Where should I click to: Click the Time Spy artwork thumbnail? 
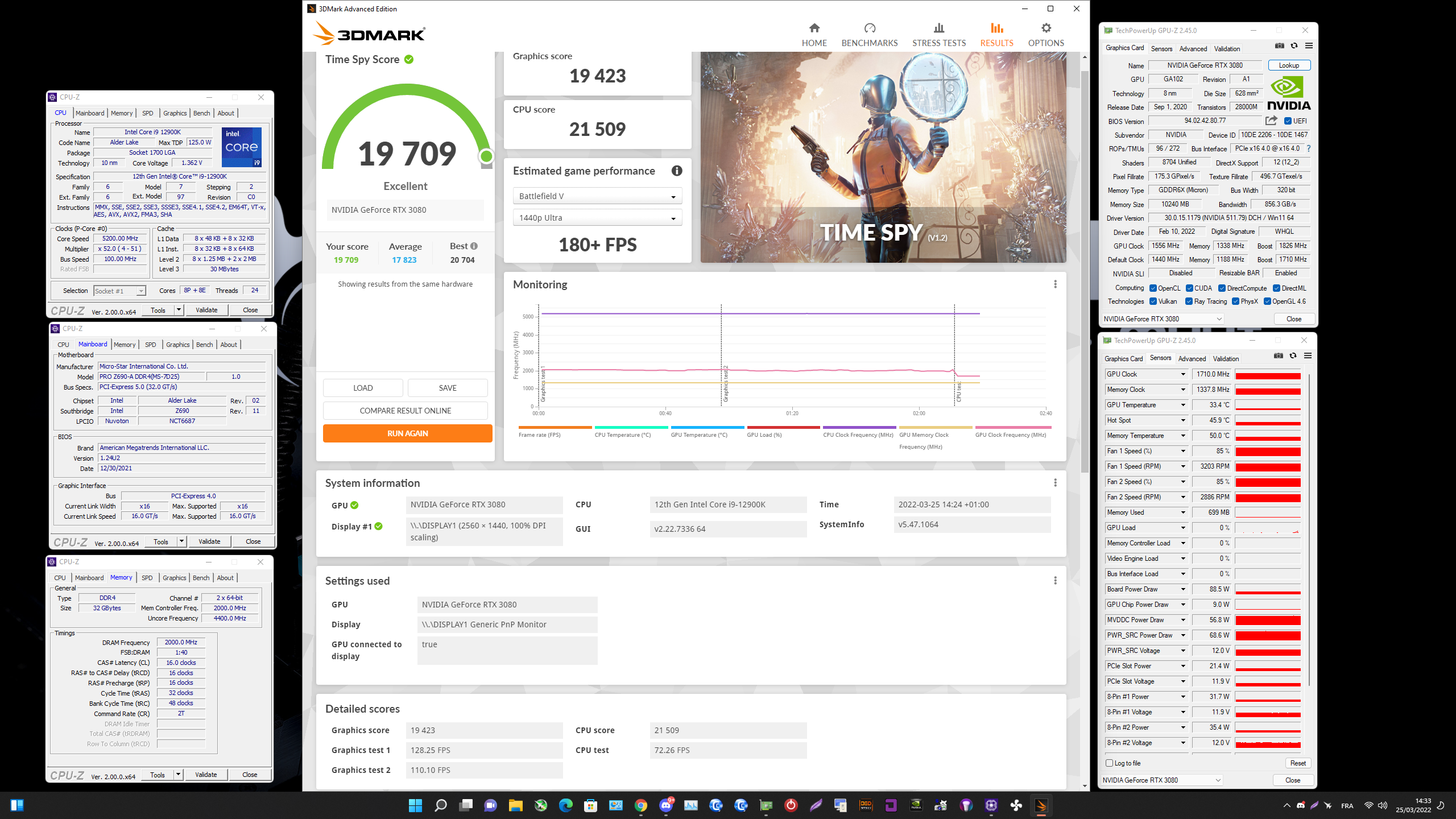[883, 157]
